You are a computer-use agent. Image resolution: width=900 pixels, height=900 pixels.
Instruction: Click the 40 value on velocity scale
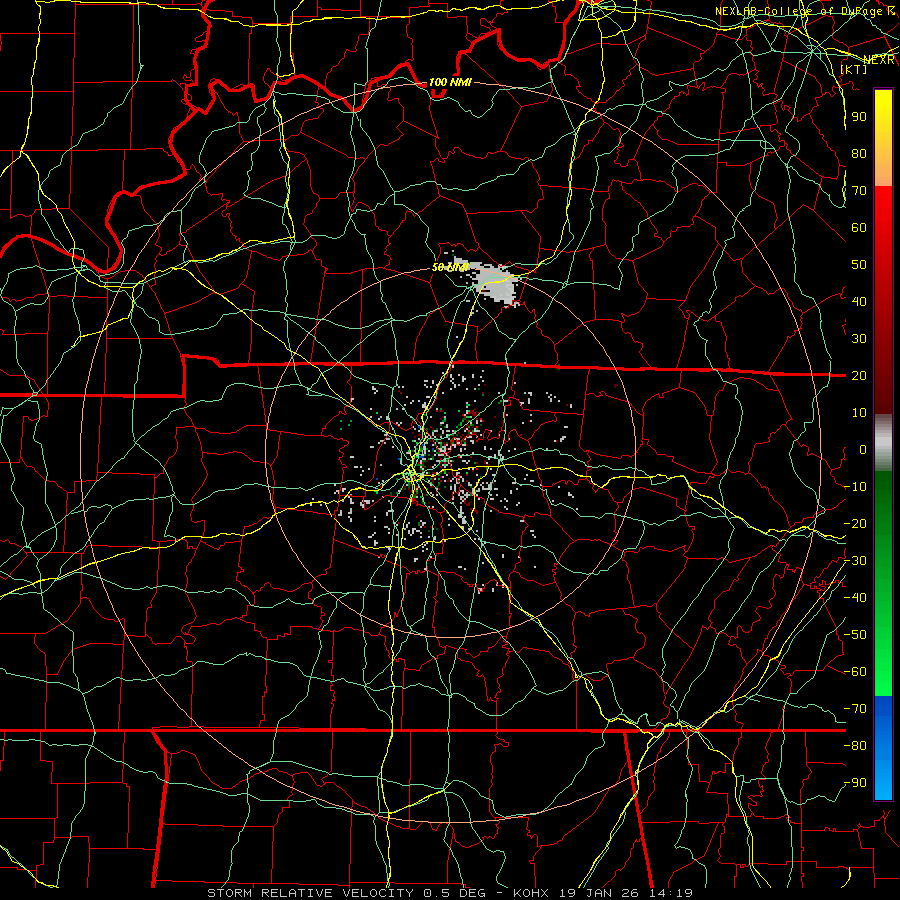[859, 301]
